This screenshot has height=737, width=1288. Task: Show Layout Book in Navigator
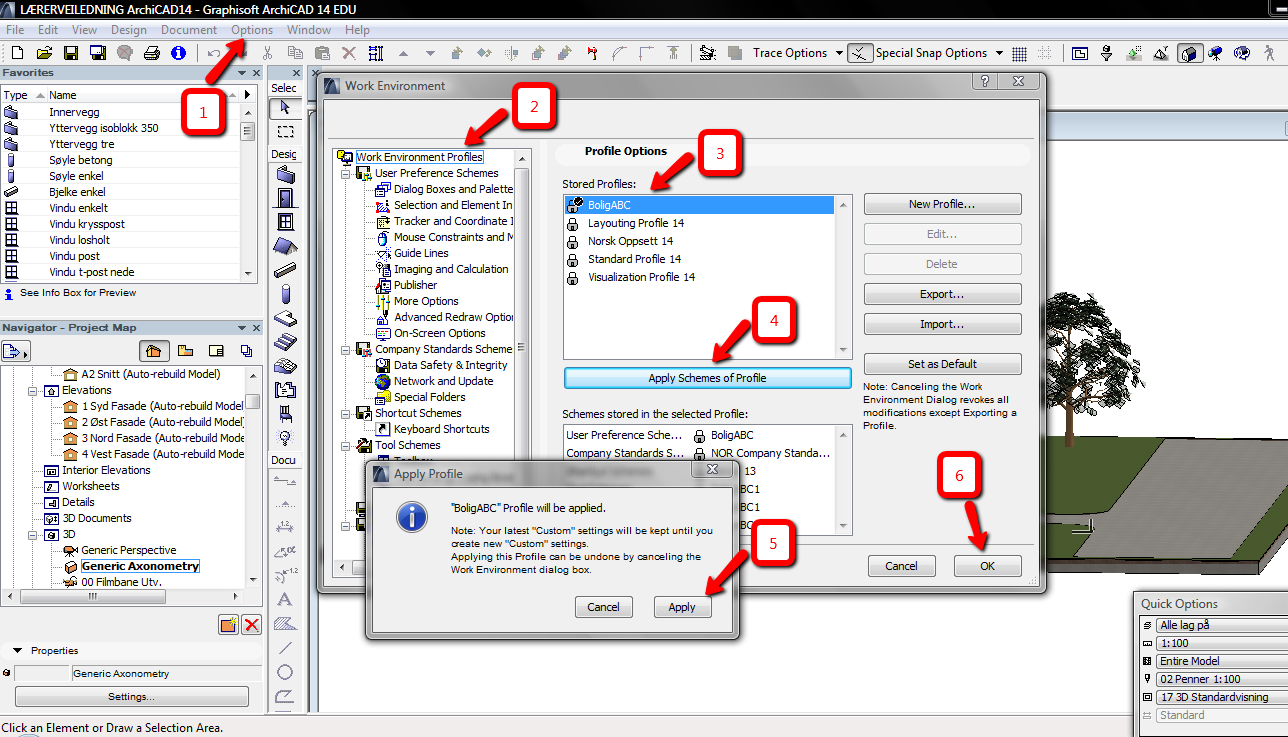point(216,351)
